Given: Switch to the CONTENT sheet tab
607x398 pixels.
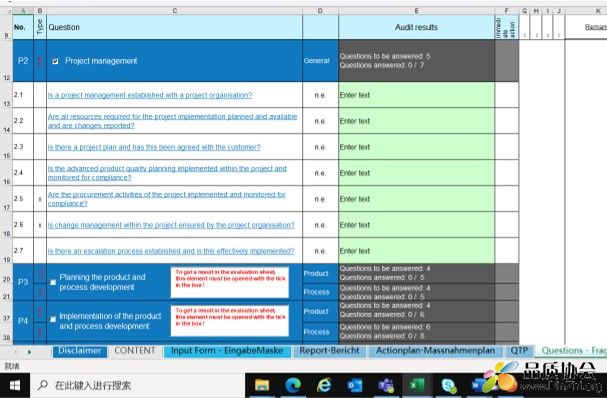Looking at the screenshot, I should point(135,351).
